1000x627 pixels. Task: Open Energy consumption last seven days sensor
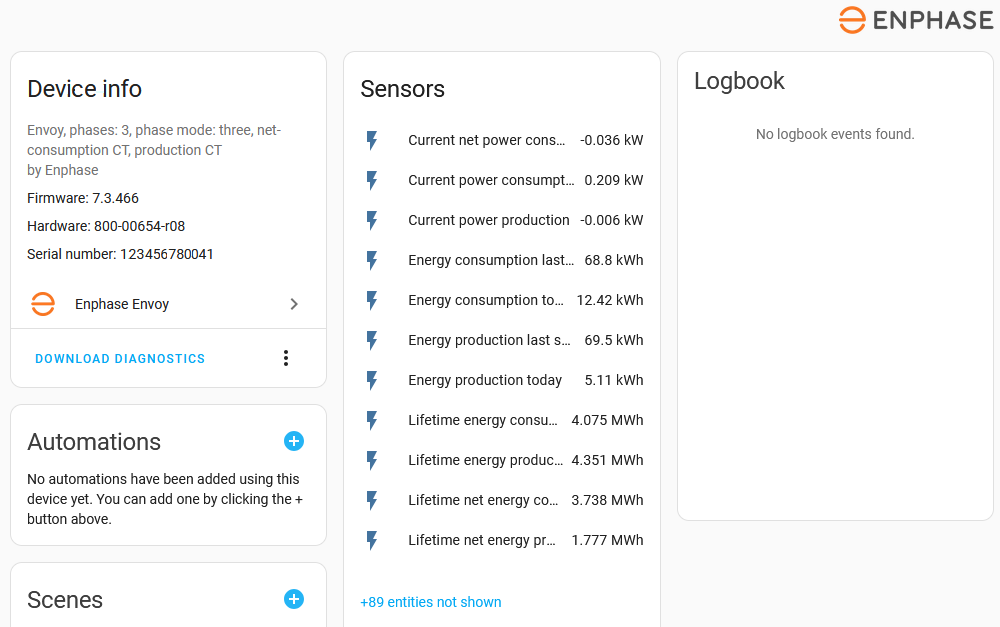490,260
